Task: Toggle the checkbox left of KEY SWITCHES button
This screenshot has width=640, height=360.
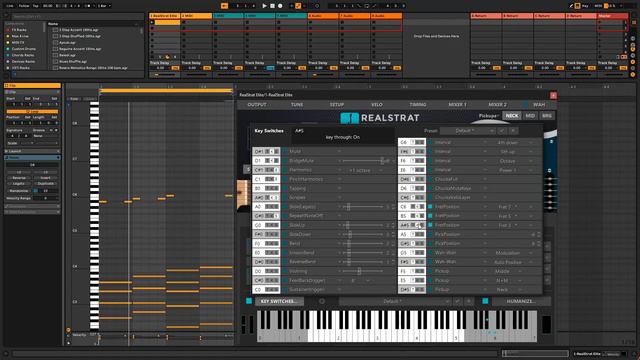Action: click(x=249, y=301)
